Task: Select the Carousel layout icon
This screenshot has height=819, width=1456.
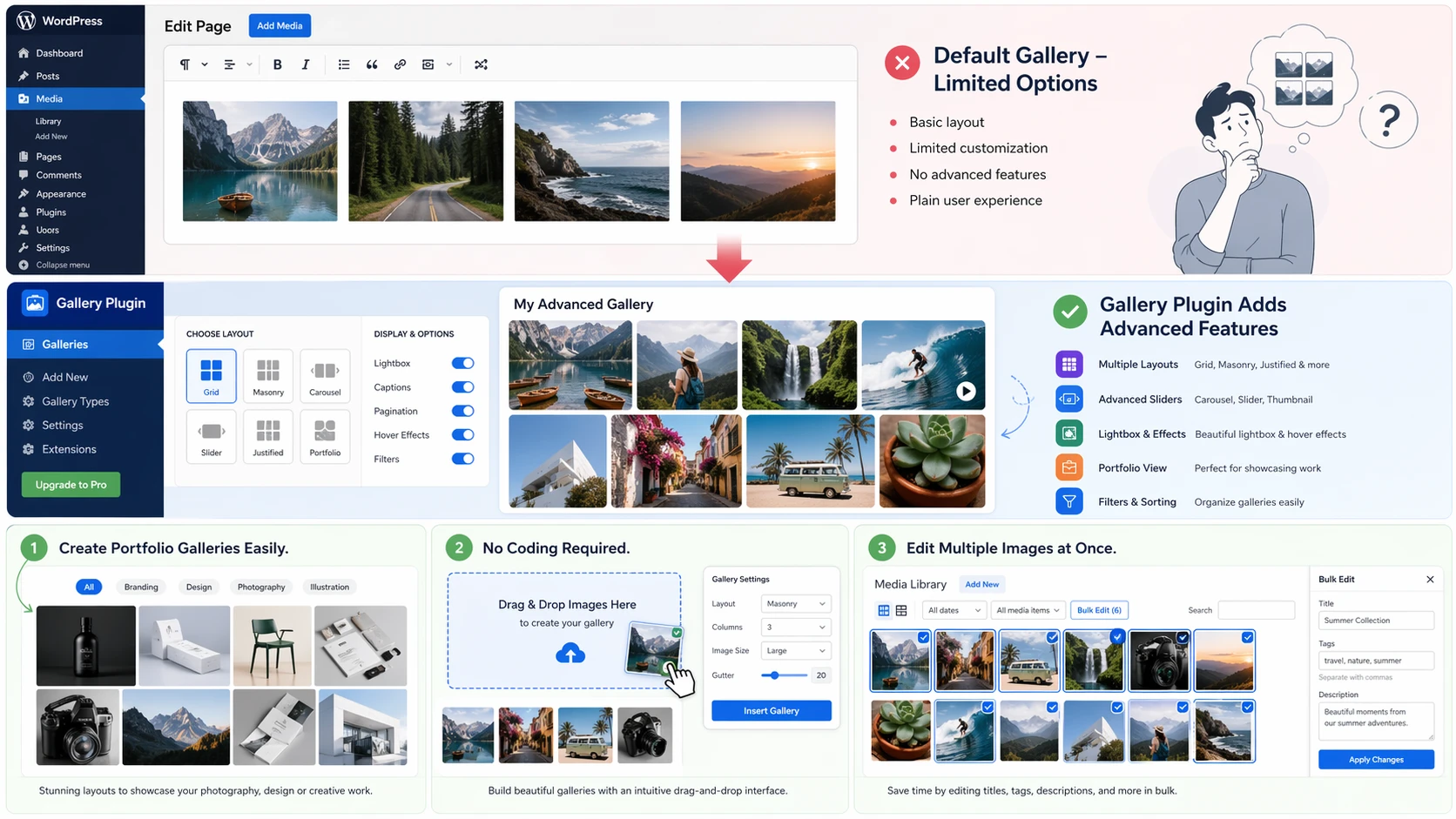Action: [325, 371]
